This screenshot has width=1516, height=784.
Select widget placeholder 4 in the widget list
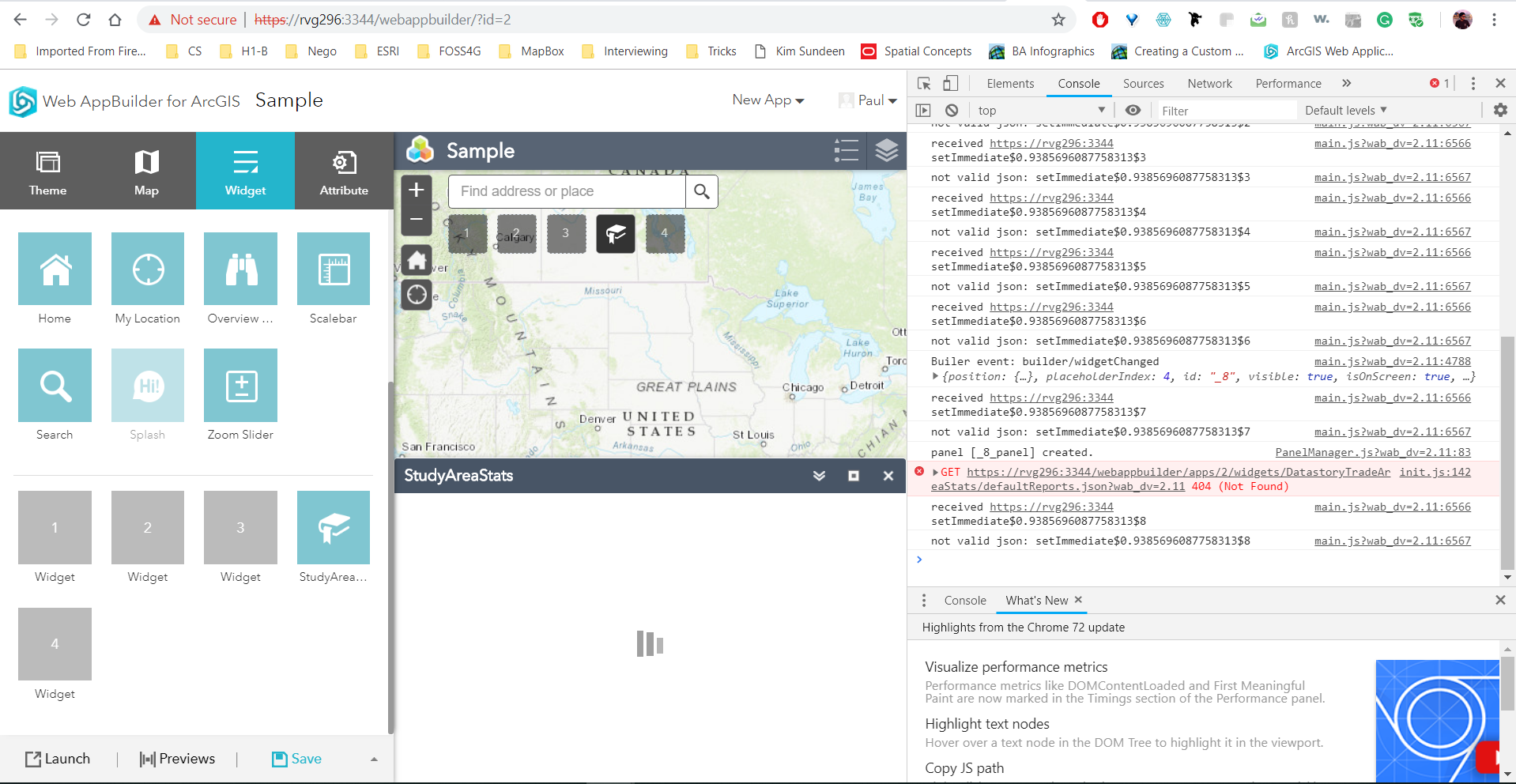click(x=55, y=644)
